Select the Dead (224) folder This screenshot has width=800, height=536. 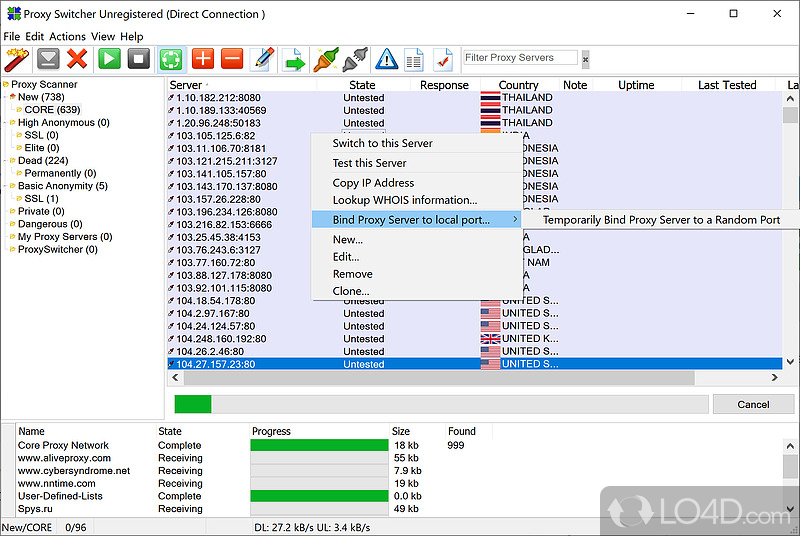click(43, 160)
